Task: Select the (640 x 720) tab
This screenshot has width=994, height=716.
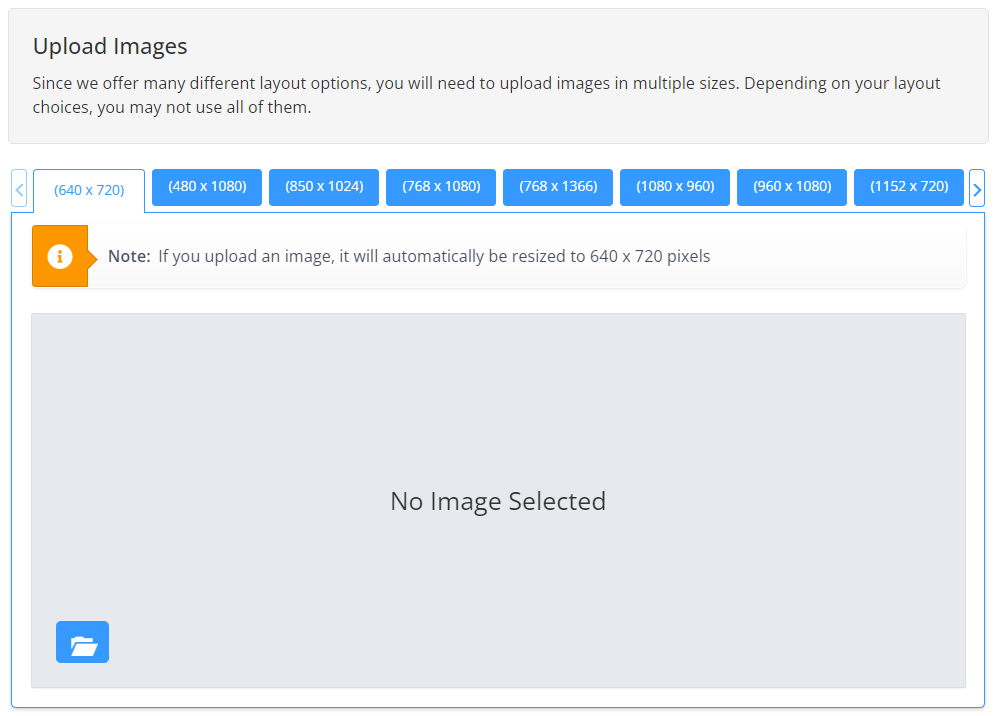Action: coord(89,190)
